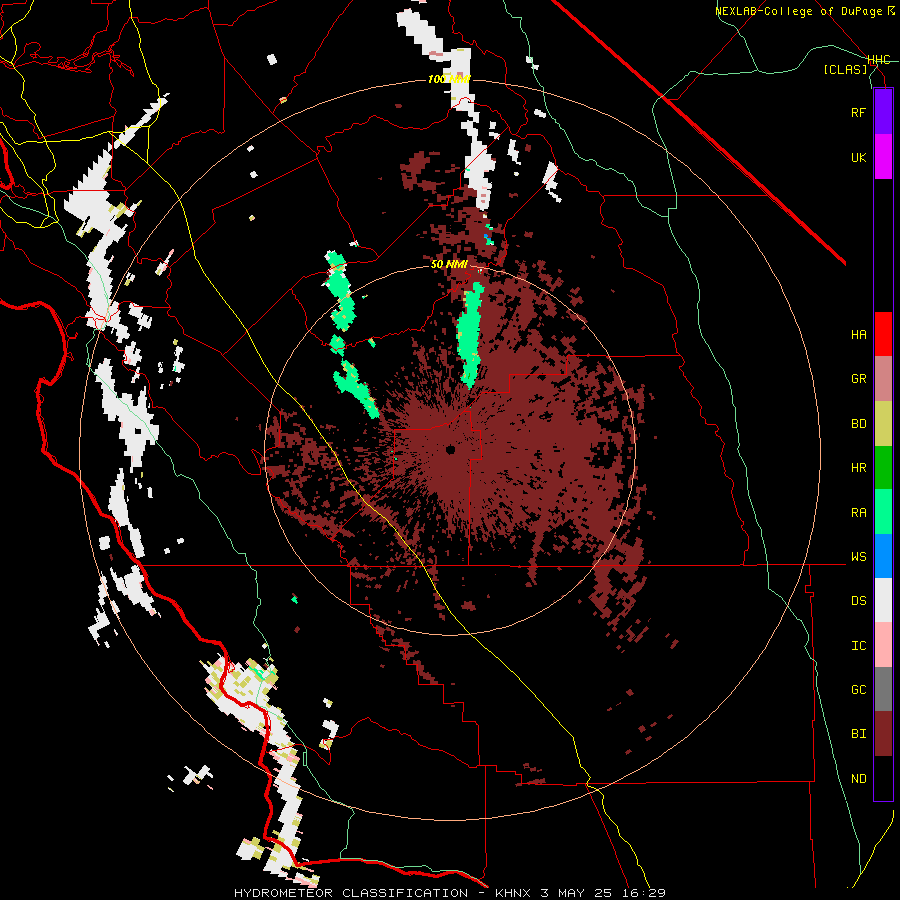Click the HYDROMETEOR CLASSIFICATION caption text
The height and width of the screenshot is (900, 900).
[351, 893]
